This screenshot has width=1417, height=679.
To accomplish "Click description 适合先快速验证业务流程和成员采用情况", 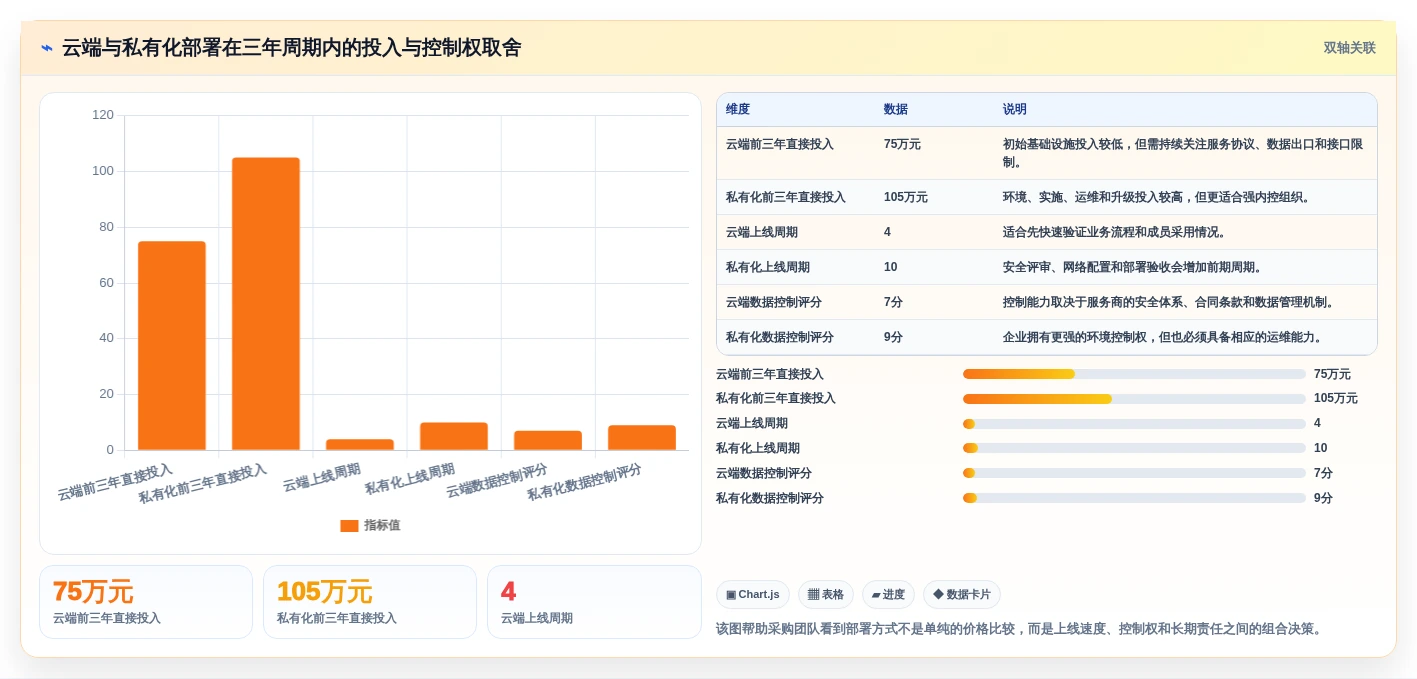I will pos(1115,232).
